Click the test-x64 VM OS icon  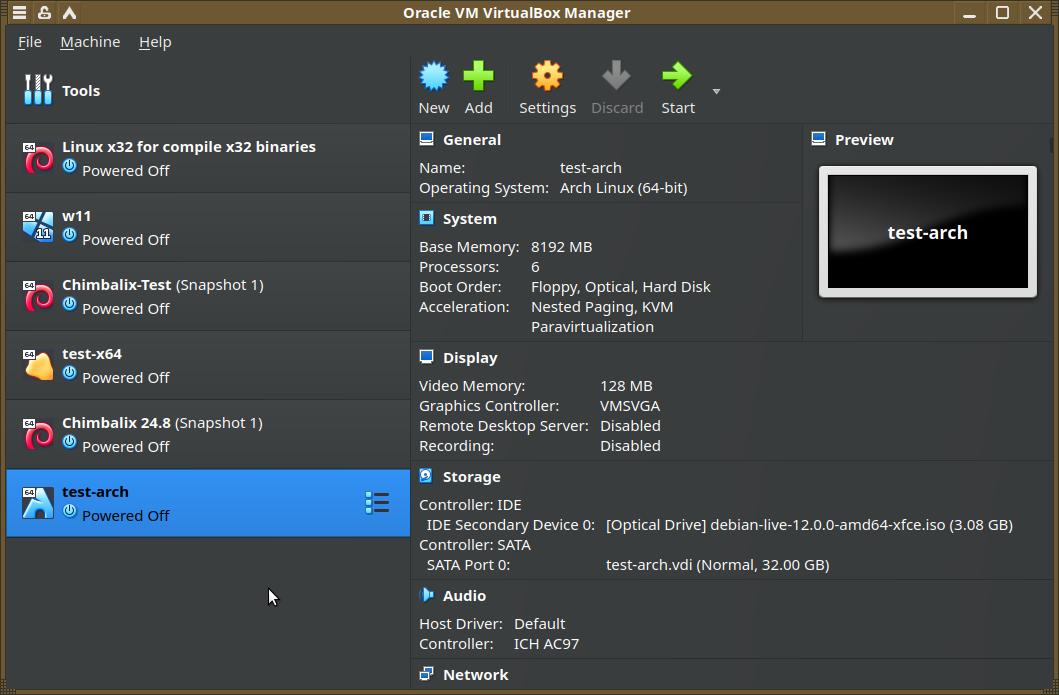(38, 365)
